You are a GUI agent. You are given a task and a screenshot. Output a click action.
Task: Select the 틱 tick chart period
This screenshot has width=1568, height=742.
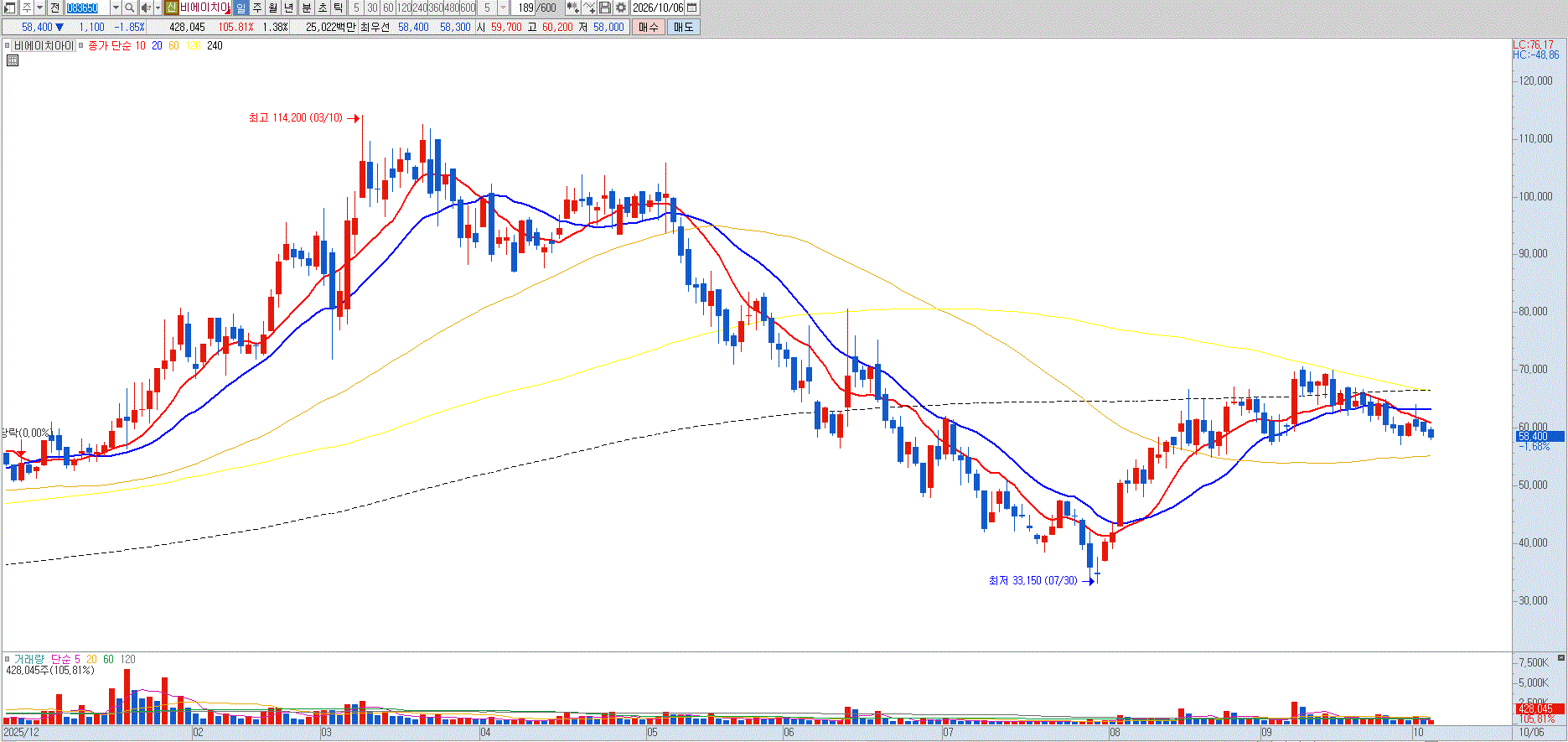coord(338,8)
